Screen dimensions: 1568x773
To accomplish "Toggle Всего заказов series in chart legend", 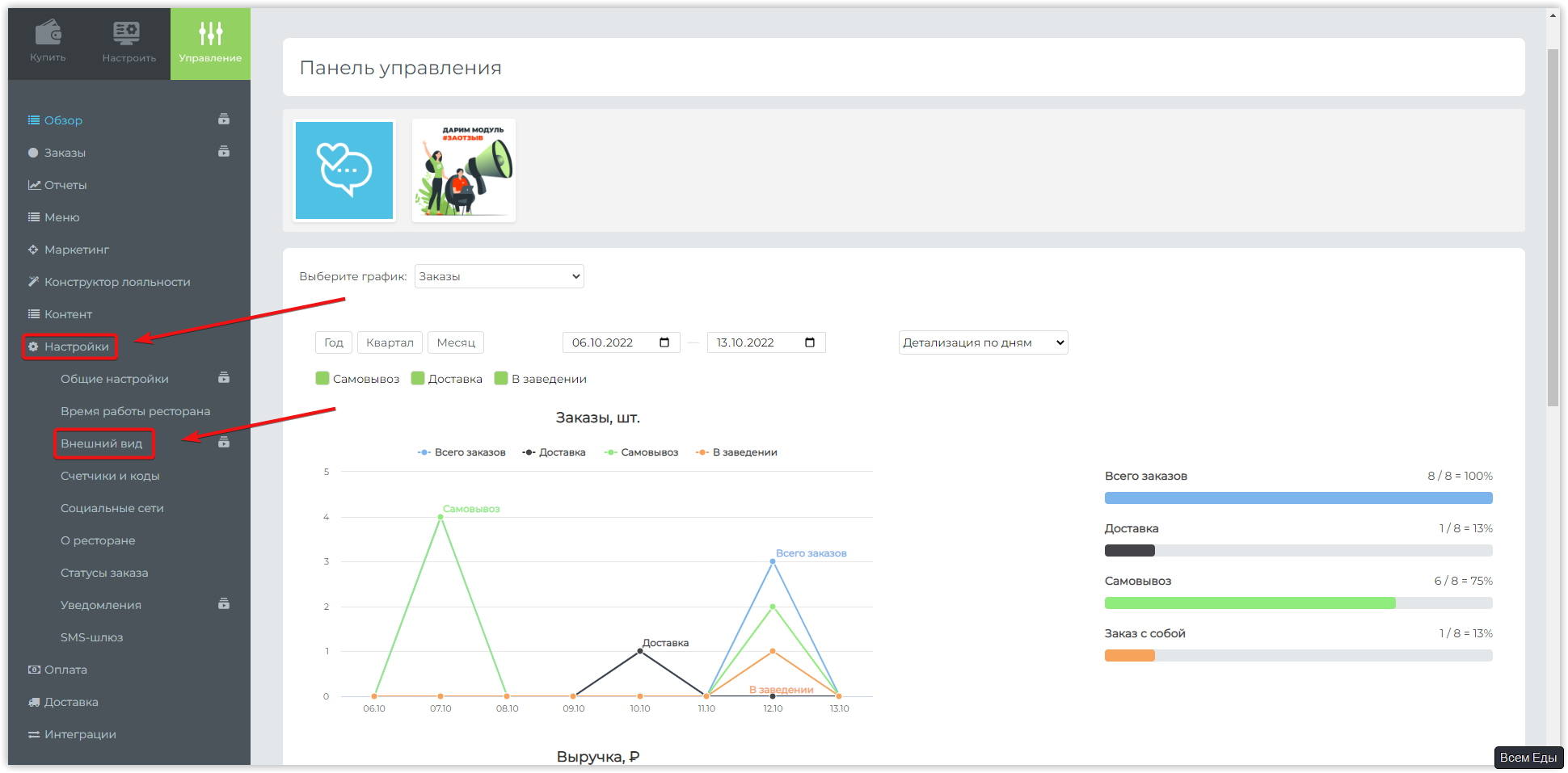I will [x=462, y=452].
